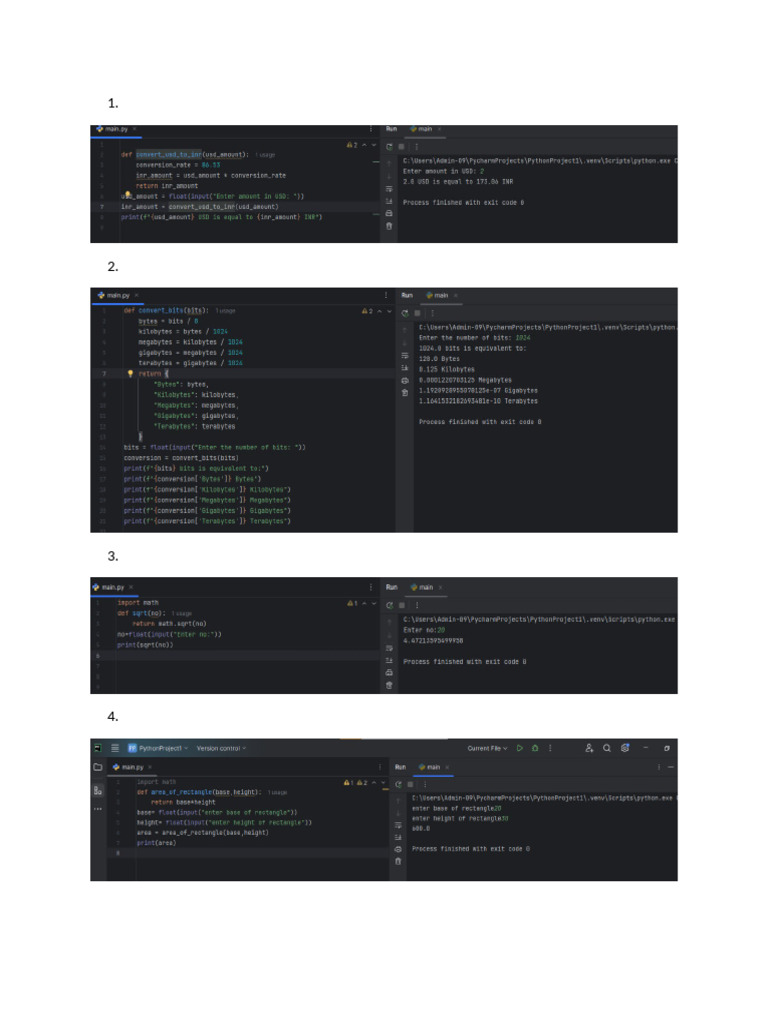
Task: Open More tool windows ellipsis, screenshot 4 sidebar
Action: pyautogui.click(x=98, y=809)
